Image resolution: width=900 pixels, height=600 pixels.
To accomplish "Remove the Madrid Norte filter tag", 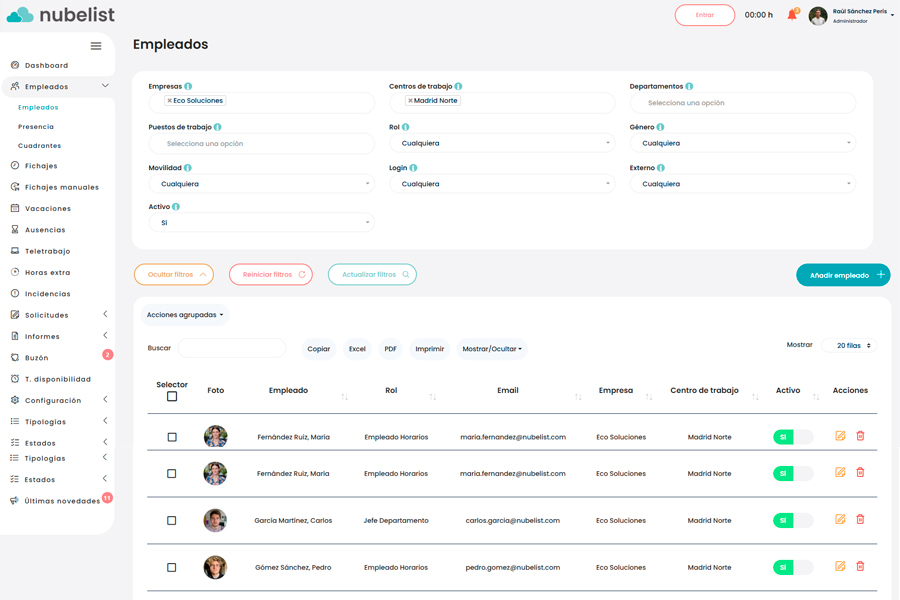I will 410,101.
